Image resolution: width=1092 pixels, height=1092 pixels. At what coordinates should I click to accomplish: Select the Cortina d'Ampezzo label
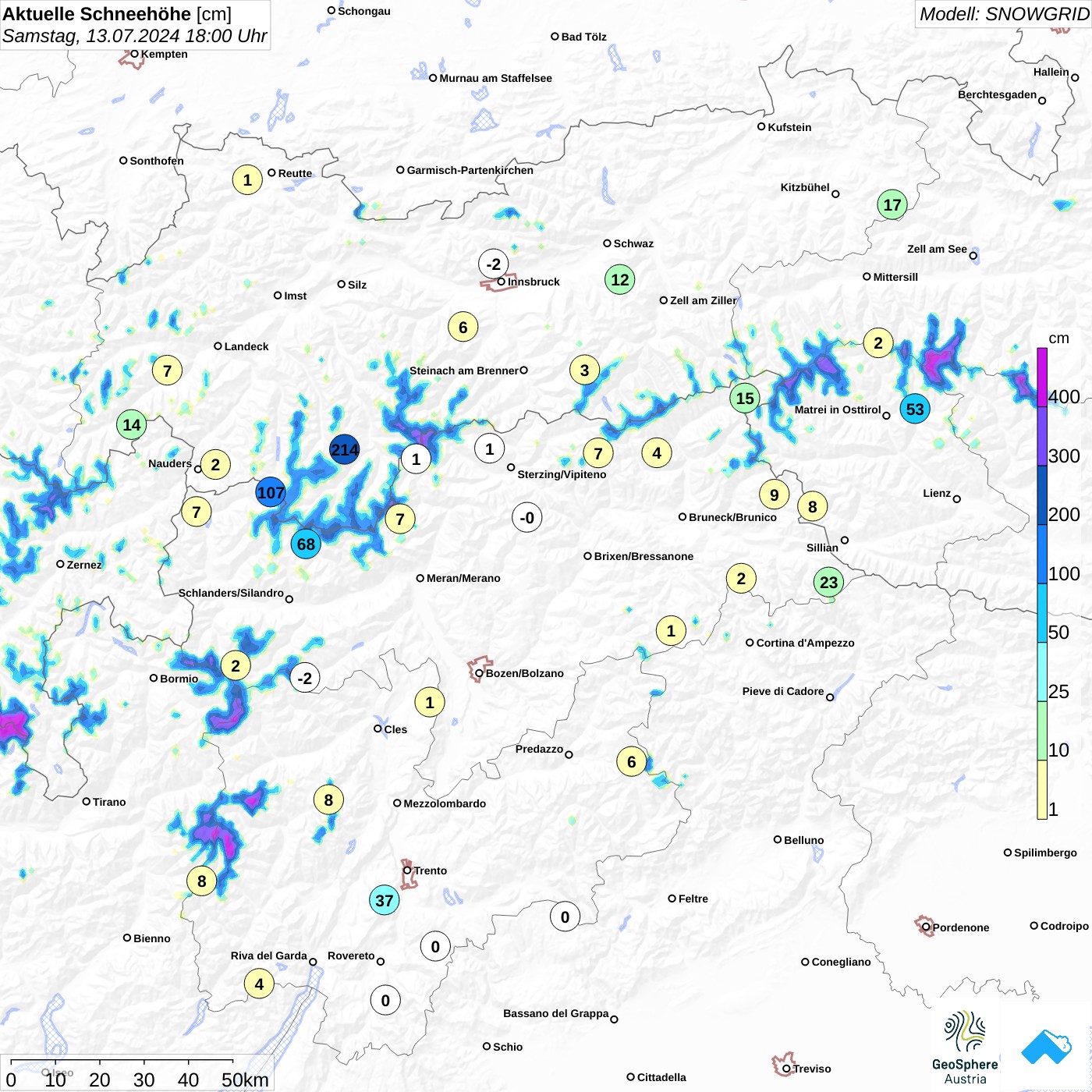805,643
